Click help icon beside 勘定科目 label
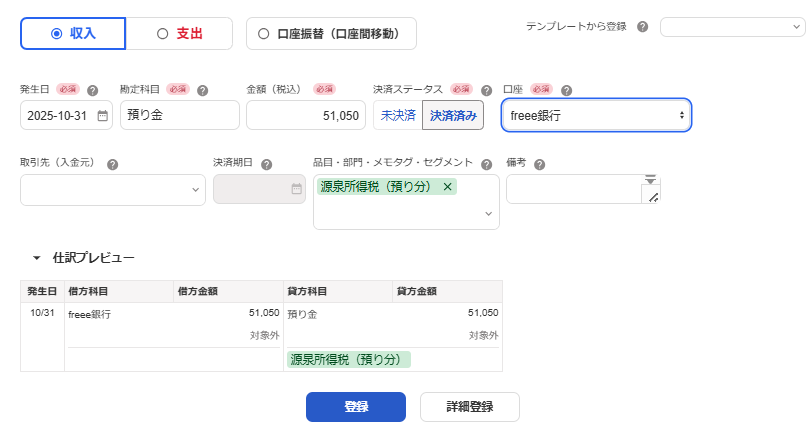The width and height of the screenshot is (812, 441). [202, 91]
